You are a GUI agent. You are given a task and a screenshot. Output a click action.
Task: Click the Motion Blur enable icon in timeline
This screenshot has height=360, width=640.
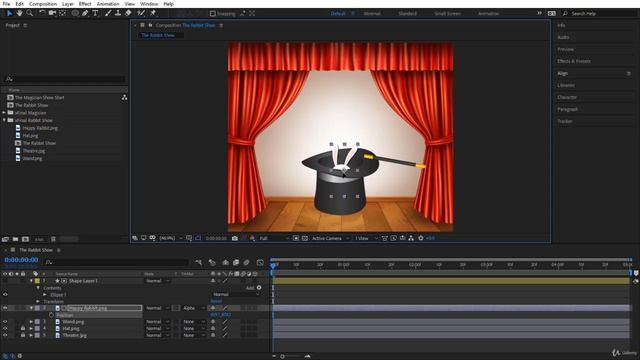pos(247,262)
